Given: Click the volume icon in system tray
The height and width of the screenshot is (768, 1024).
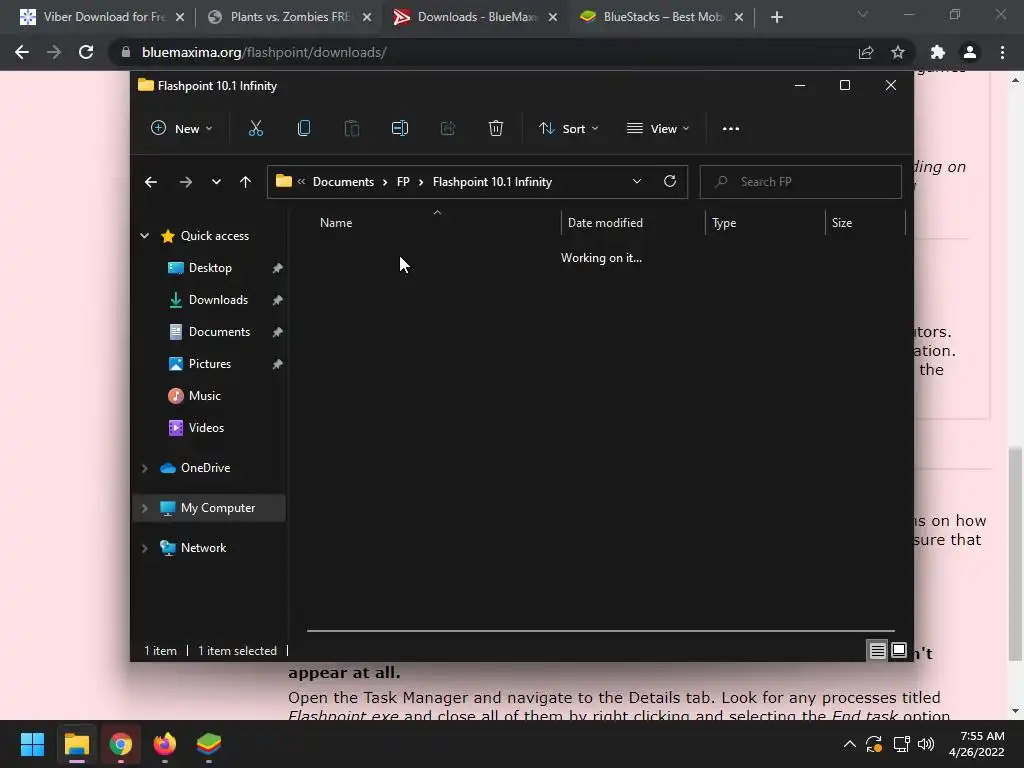Looking at the screenshot, I should tap(926, 744).
